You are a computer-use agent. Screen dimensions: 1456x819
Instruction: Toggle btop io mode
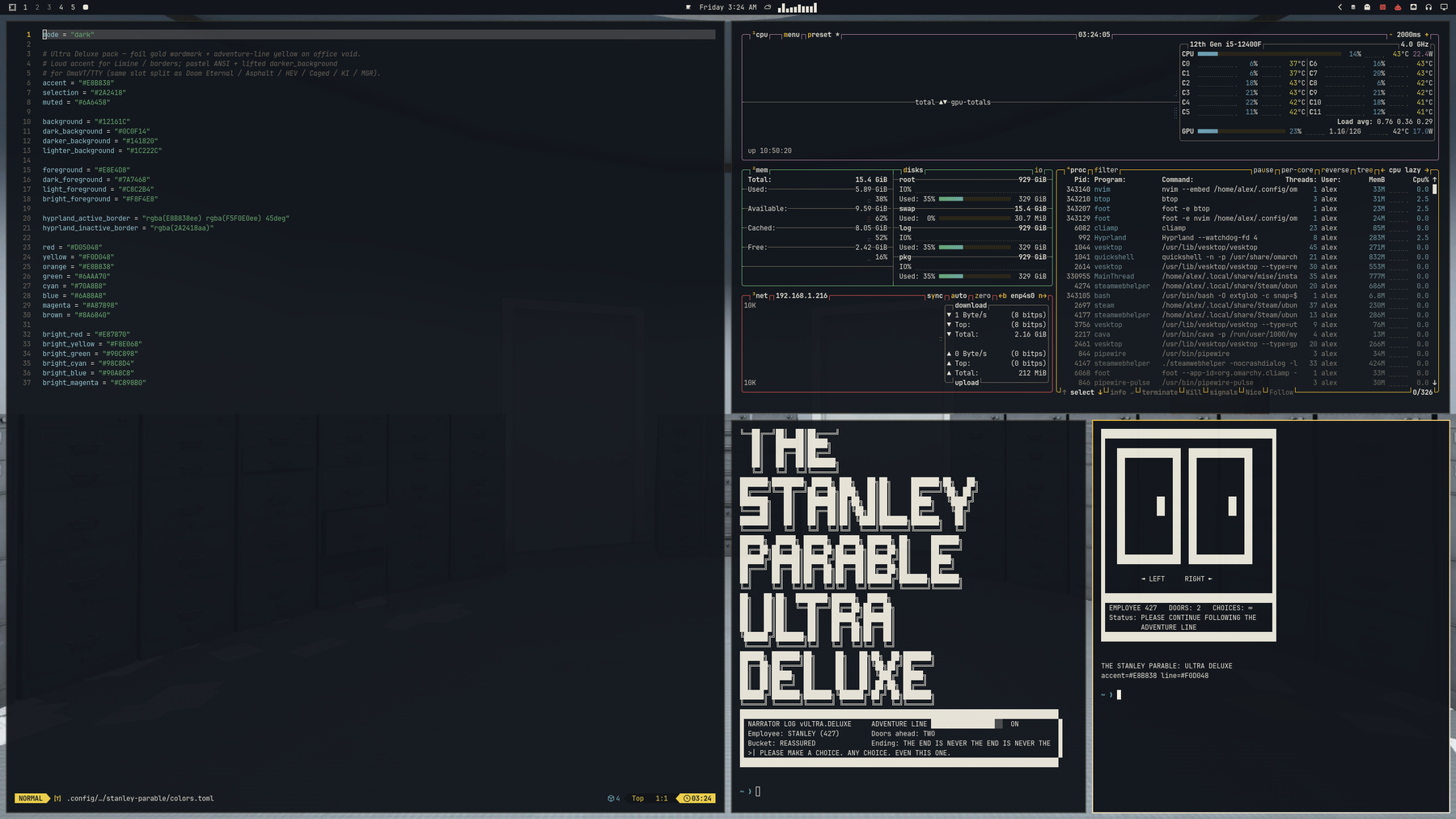pos(1039,170)
